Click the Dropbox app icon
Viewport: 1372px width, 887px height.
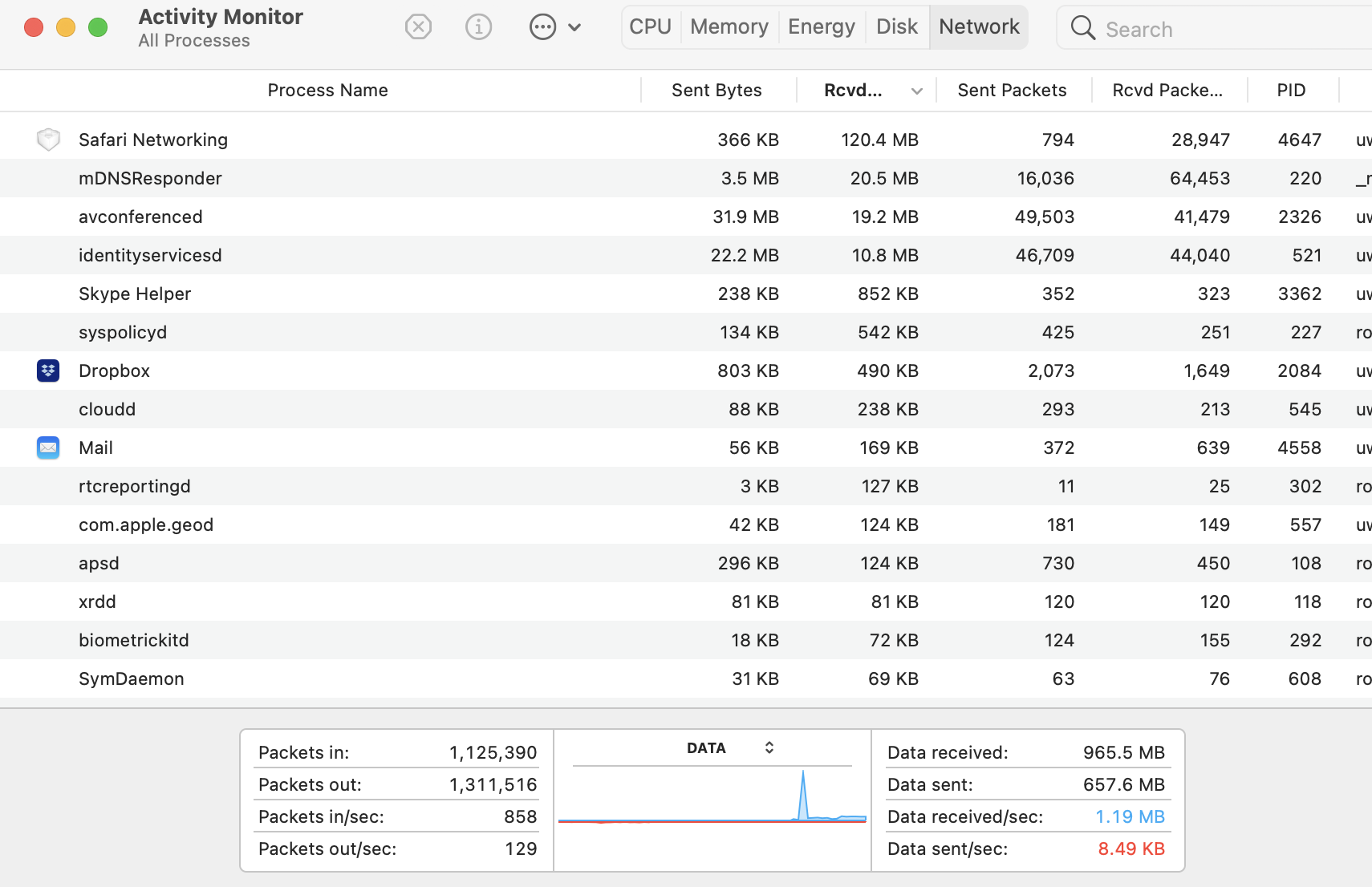coord(48,371)
